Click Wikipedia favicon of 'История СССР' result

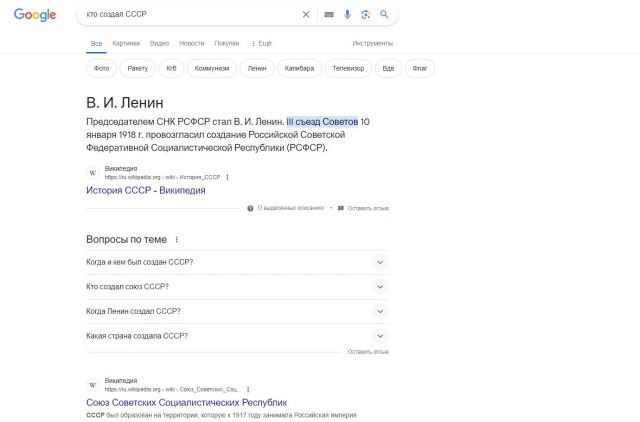93,173
